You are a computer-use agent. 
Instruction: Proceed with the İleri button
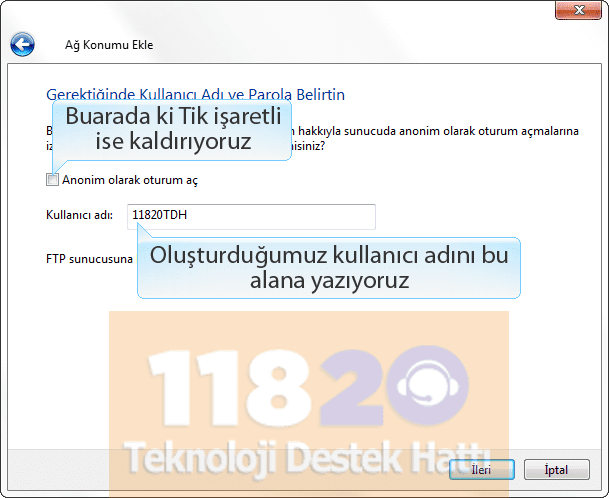(x=482, y=470)
